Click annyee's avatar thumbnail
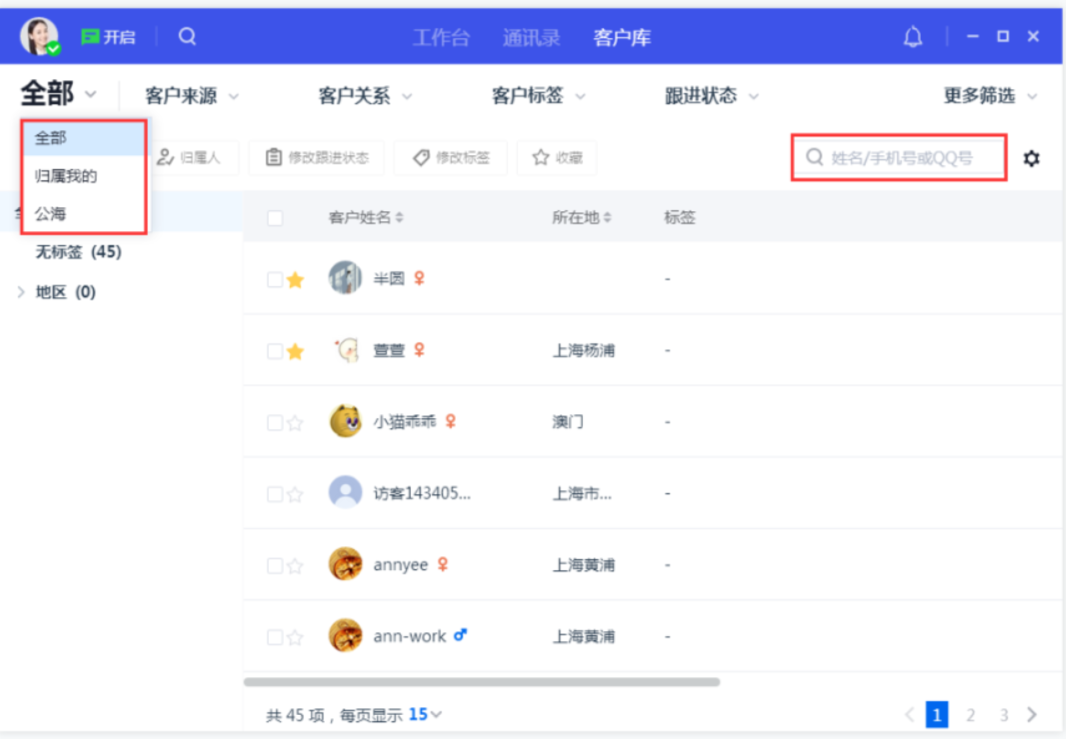Image resolution: width=1066 pixels, height=739 pixels. pyautogui.click(x=345, y=564)
